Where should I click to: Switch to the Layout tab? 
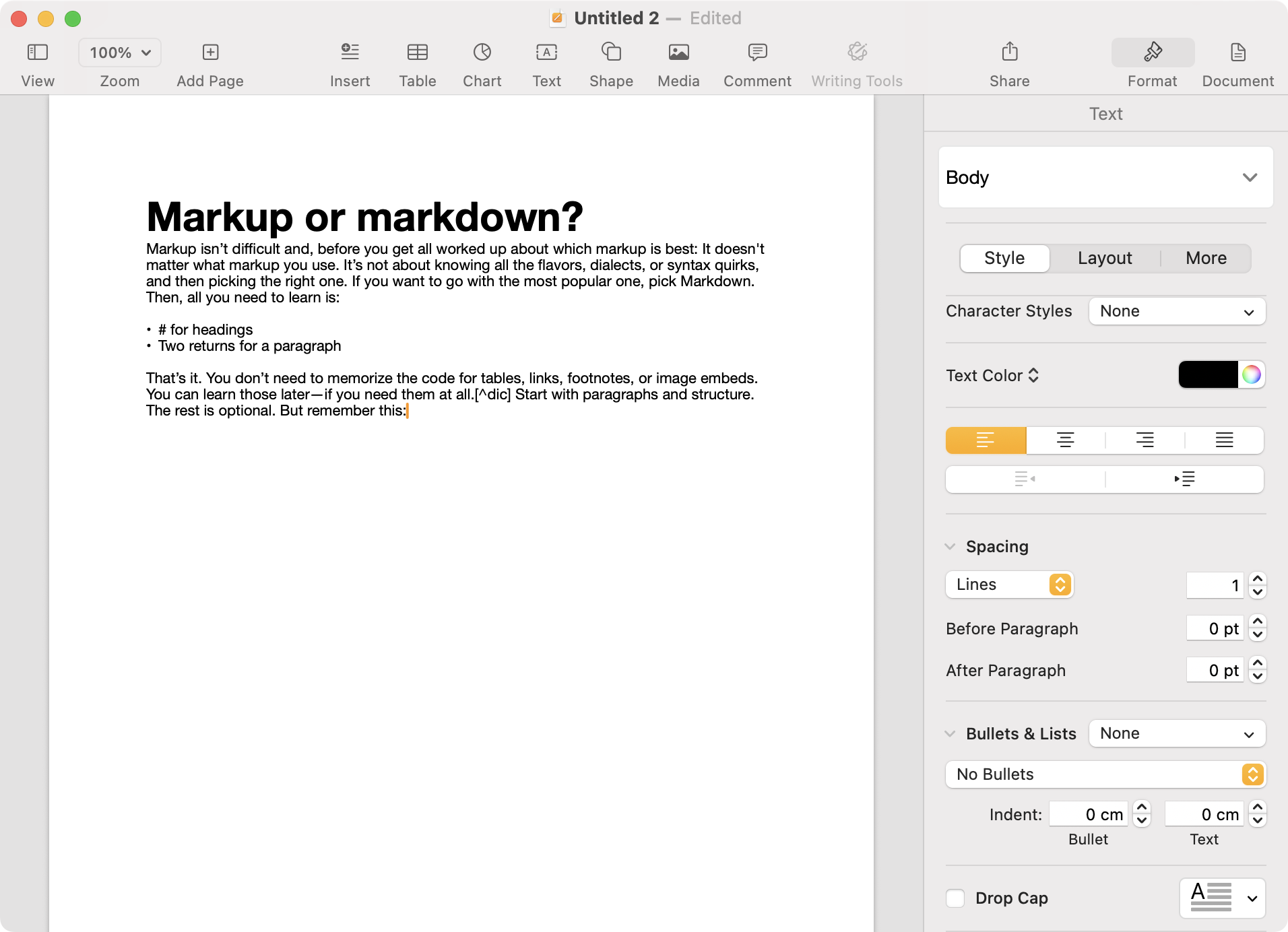point(1105,259)
